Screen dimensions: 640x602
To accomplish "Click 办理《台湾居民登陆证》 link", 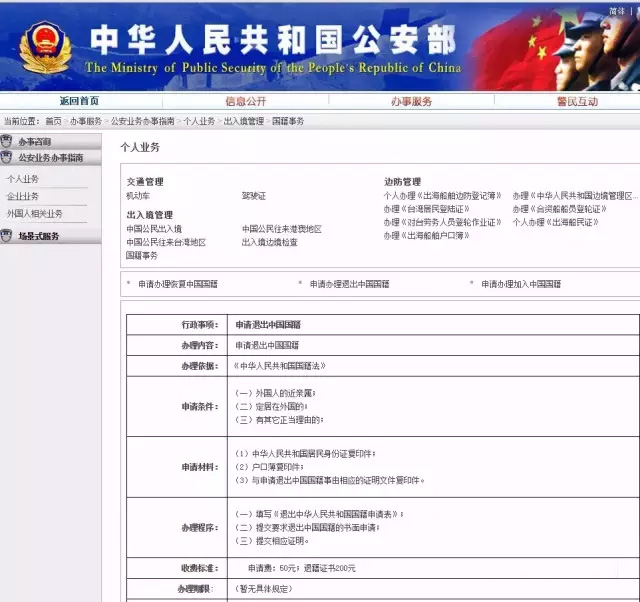I will point(426,209).
